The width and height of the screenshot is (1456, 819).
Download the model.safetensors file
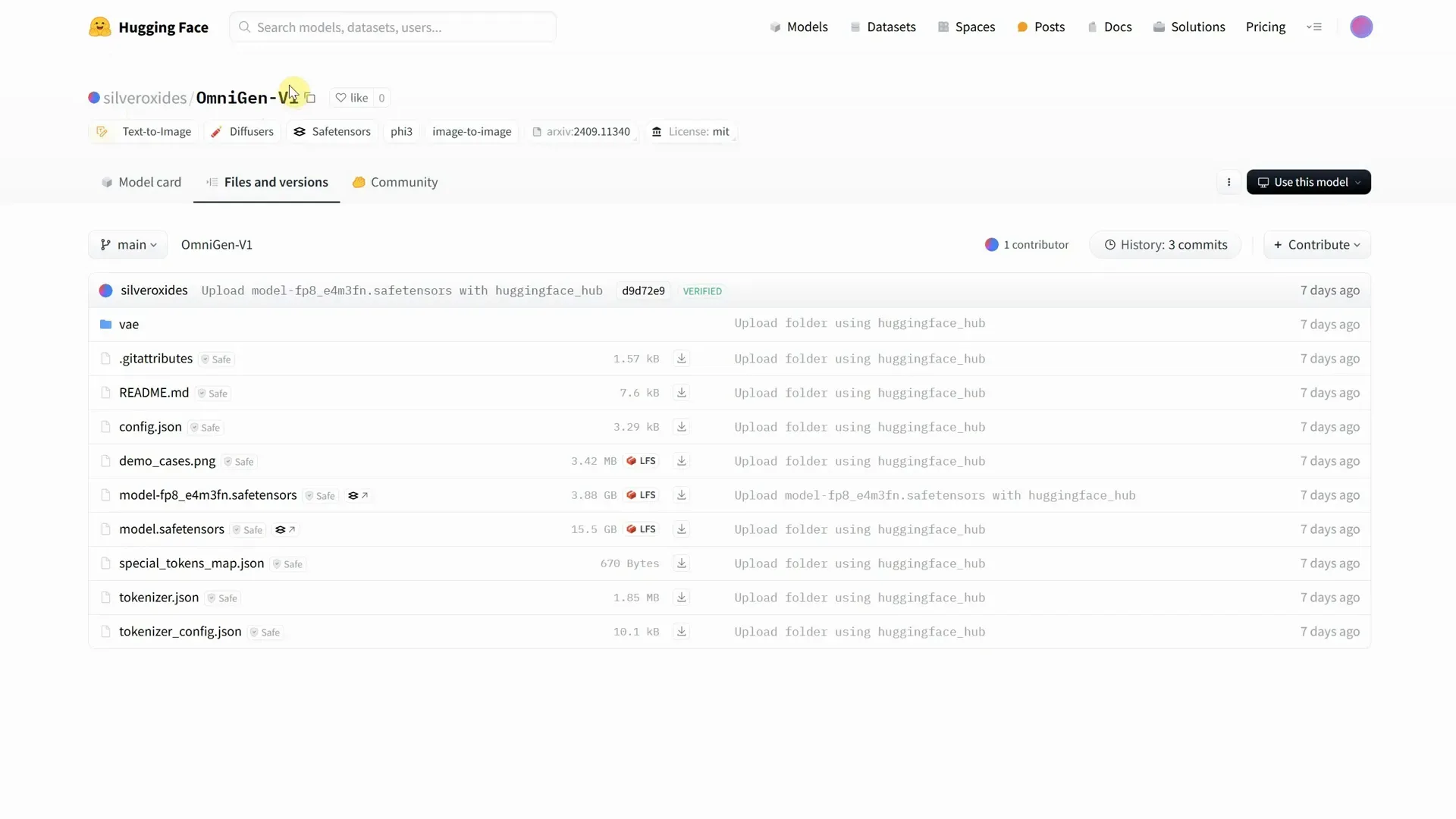point(681,529)
